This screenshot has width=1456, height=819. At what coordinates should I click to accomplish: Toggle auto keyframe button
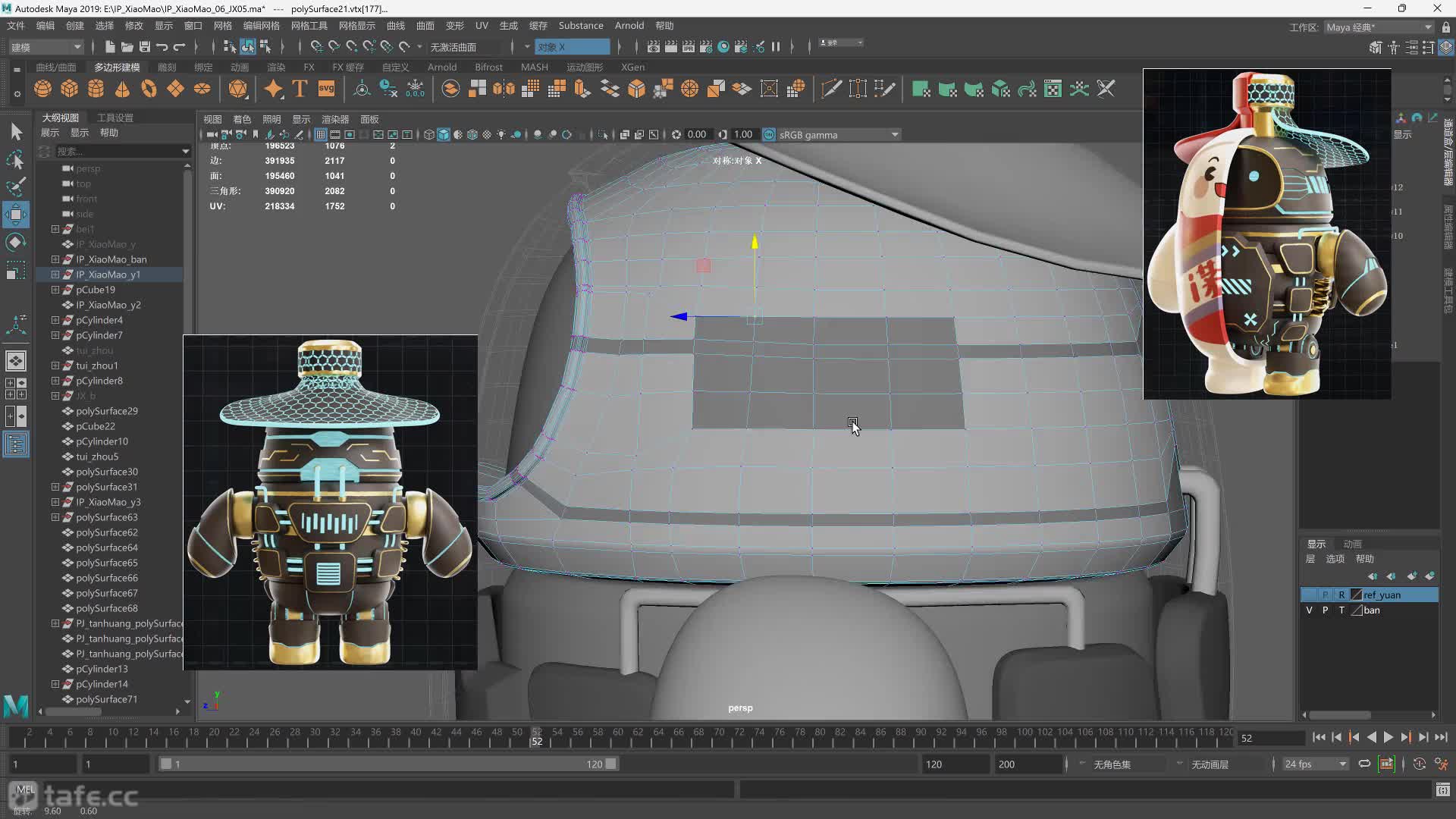[1420, 764]
